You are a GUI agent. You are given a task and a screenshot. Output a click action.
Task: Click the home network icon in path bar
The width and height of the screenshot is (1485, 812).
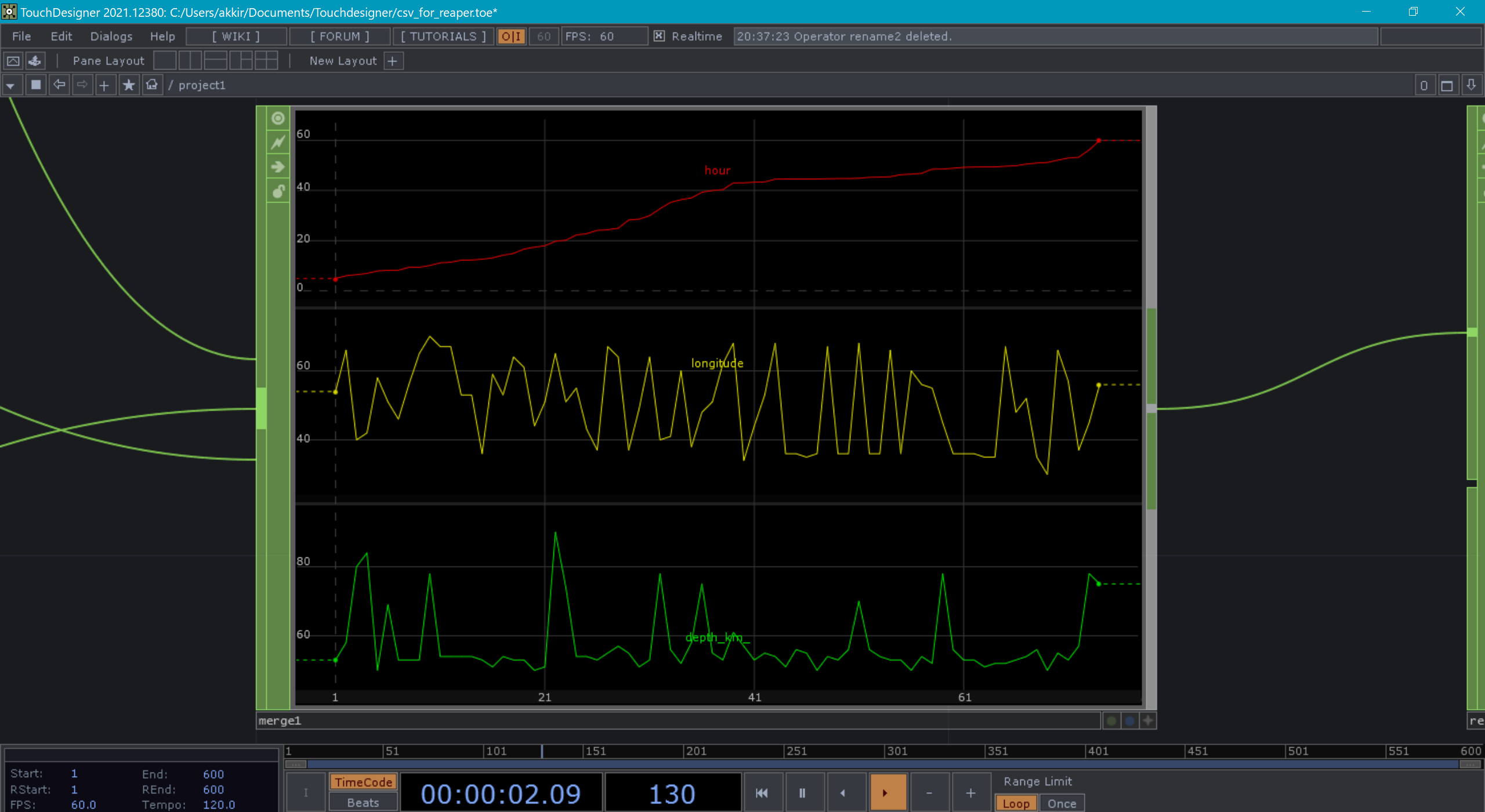152,85
